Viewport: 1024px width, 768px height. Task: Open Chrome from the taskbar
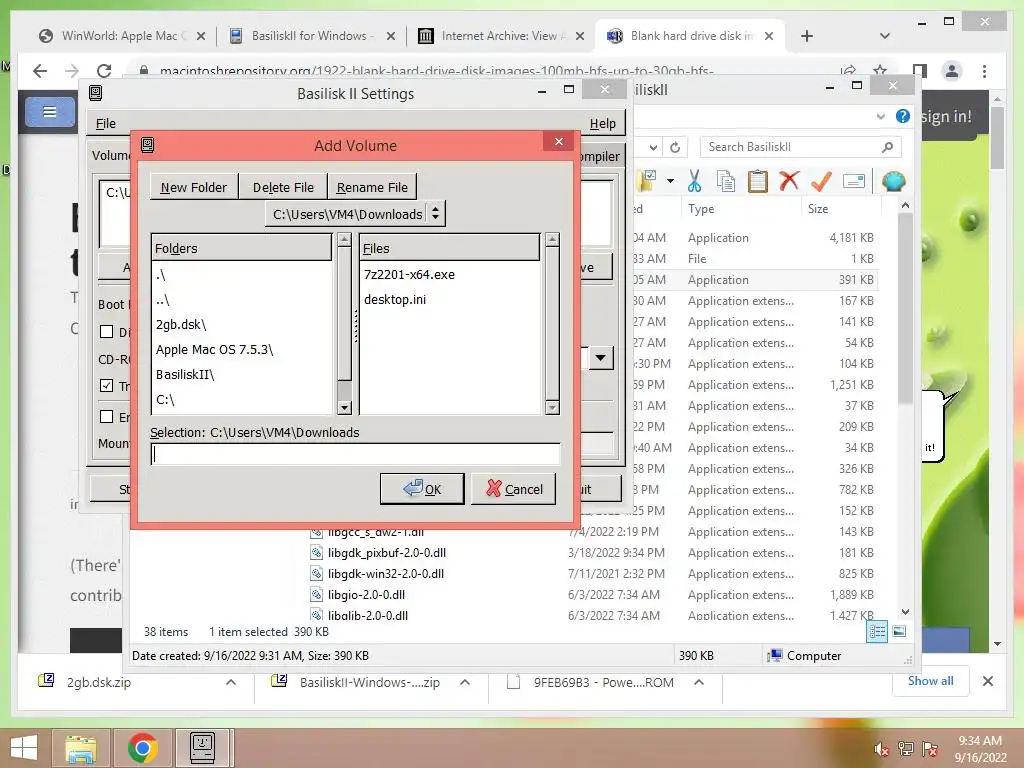pyautogui.click(x=143, y=748)
